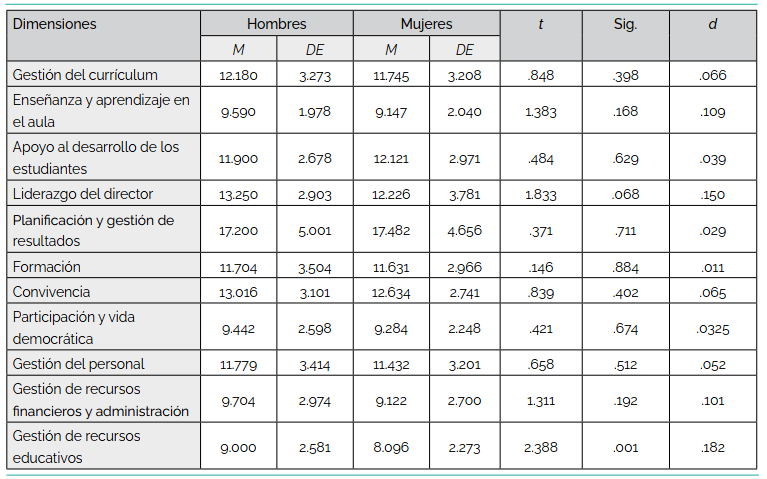Viewport: 767px width, 479px height.
Task: Click the Hombres mean value 17.200
Action: coord(238,230)
